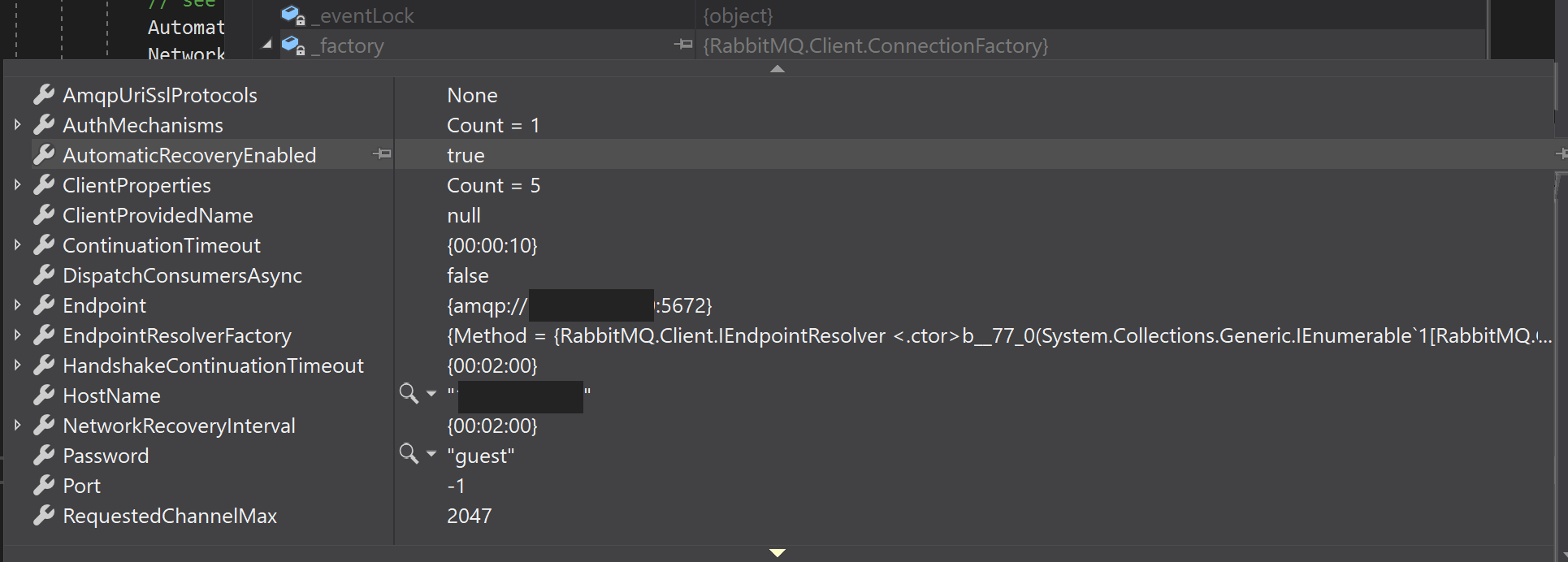Click the wrench icon beside AmqpUriSslProtocols

(44, 95)
